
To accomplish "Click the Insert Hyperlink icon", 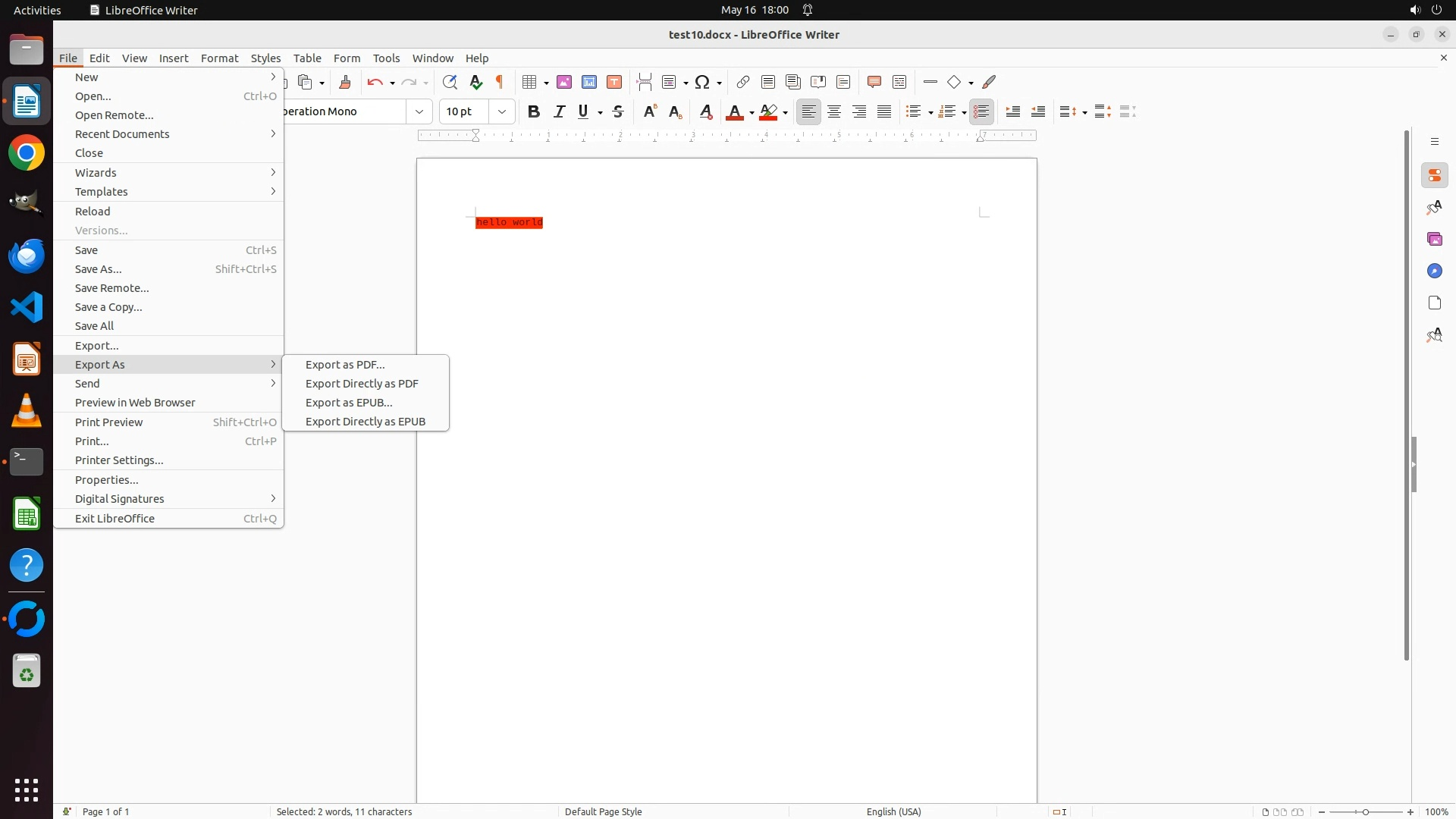I will coord(743,82).
